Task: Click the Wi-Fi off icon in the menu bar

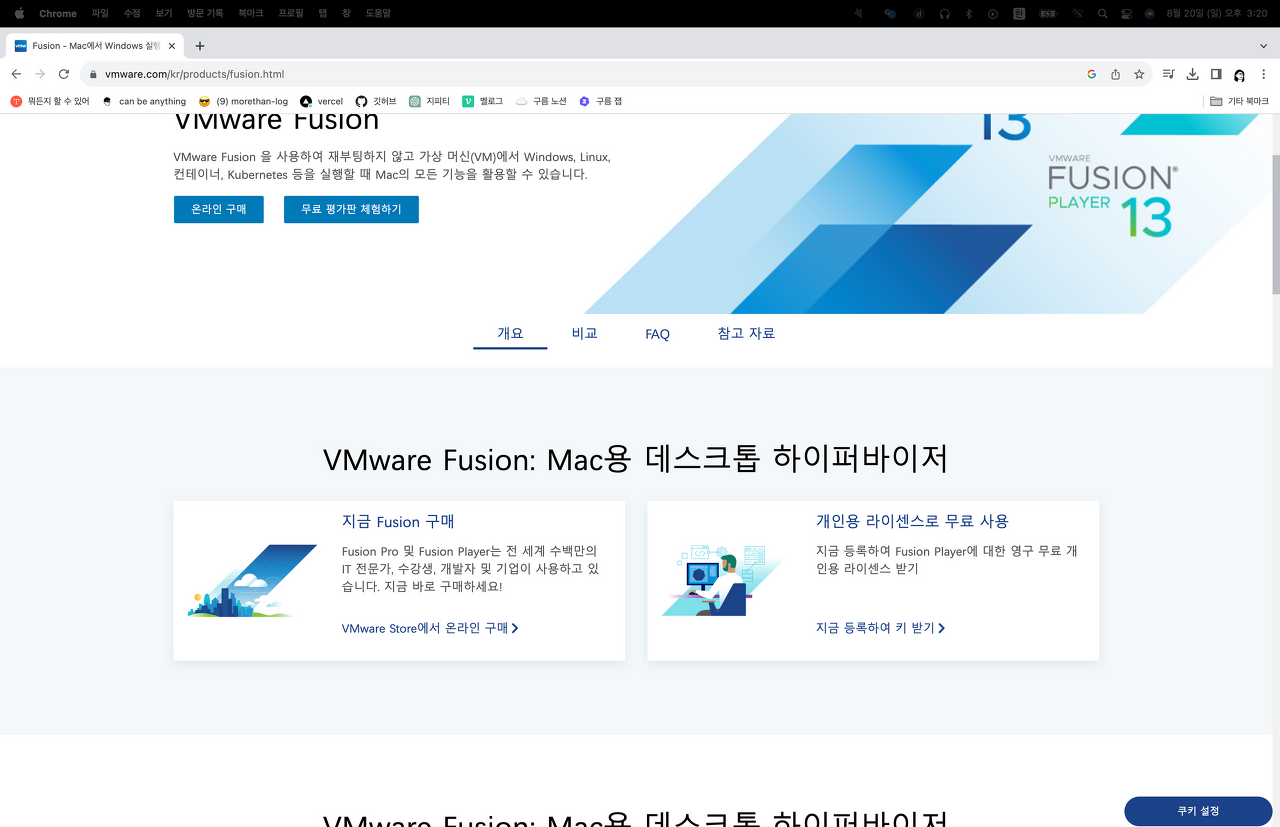Action: pyautogui.click(x=1077, y=13)
